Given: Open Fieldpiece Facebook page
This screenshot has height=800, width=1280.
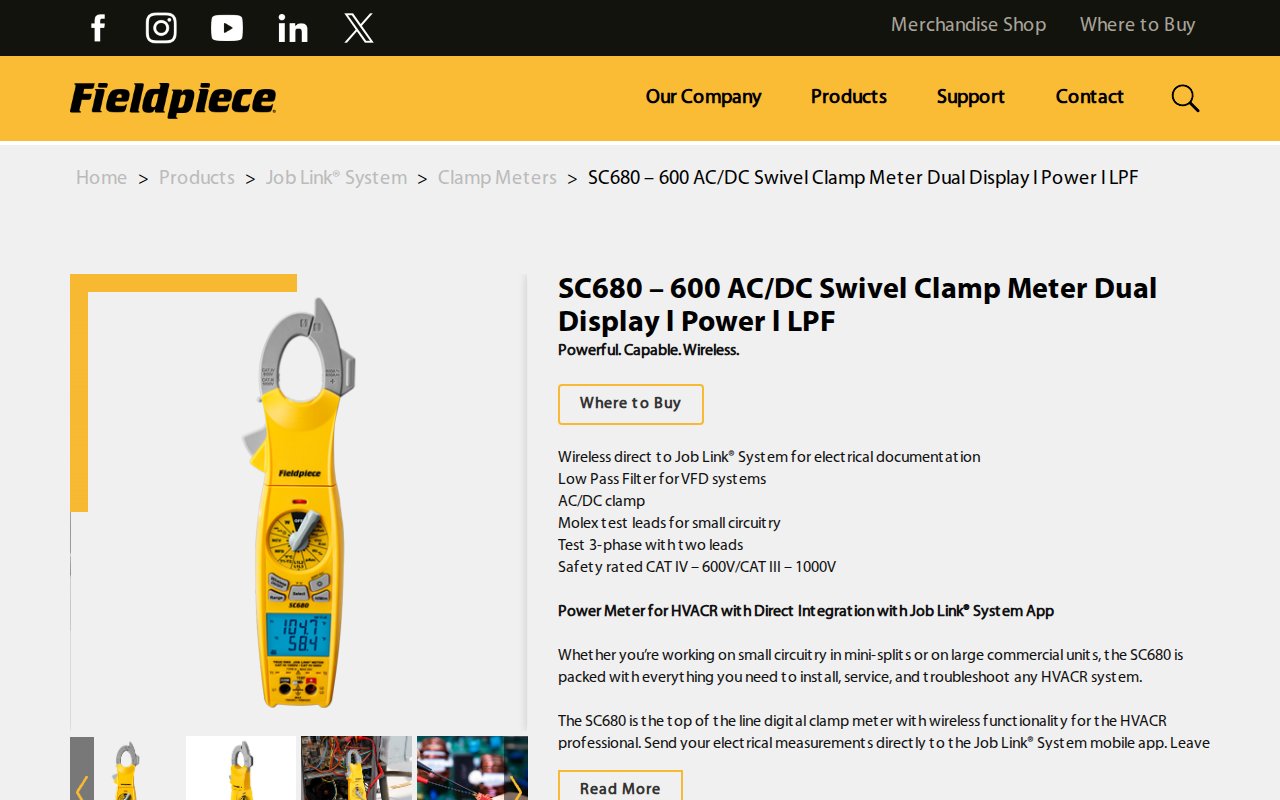Looking at the screenshot, I should tap(97, 28).
